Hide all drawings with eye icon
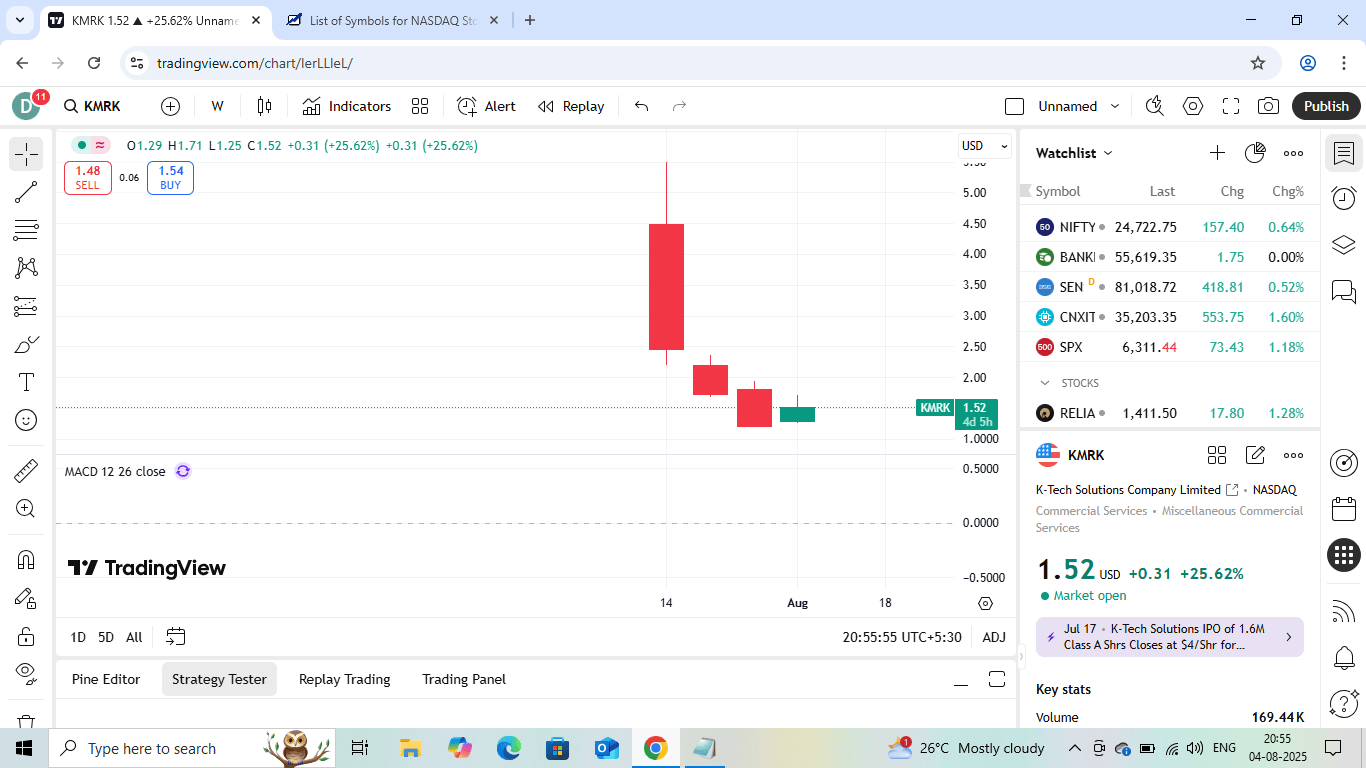The image size is (1366, 768). point(26,672)
